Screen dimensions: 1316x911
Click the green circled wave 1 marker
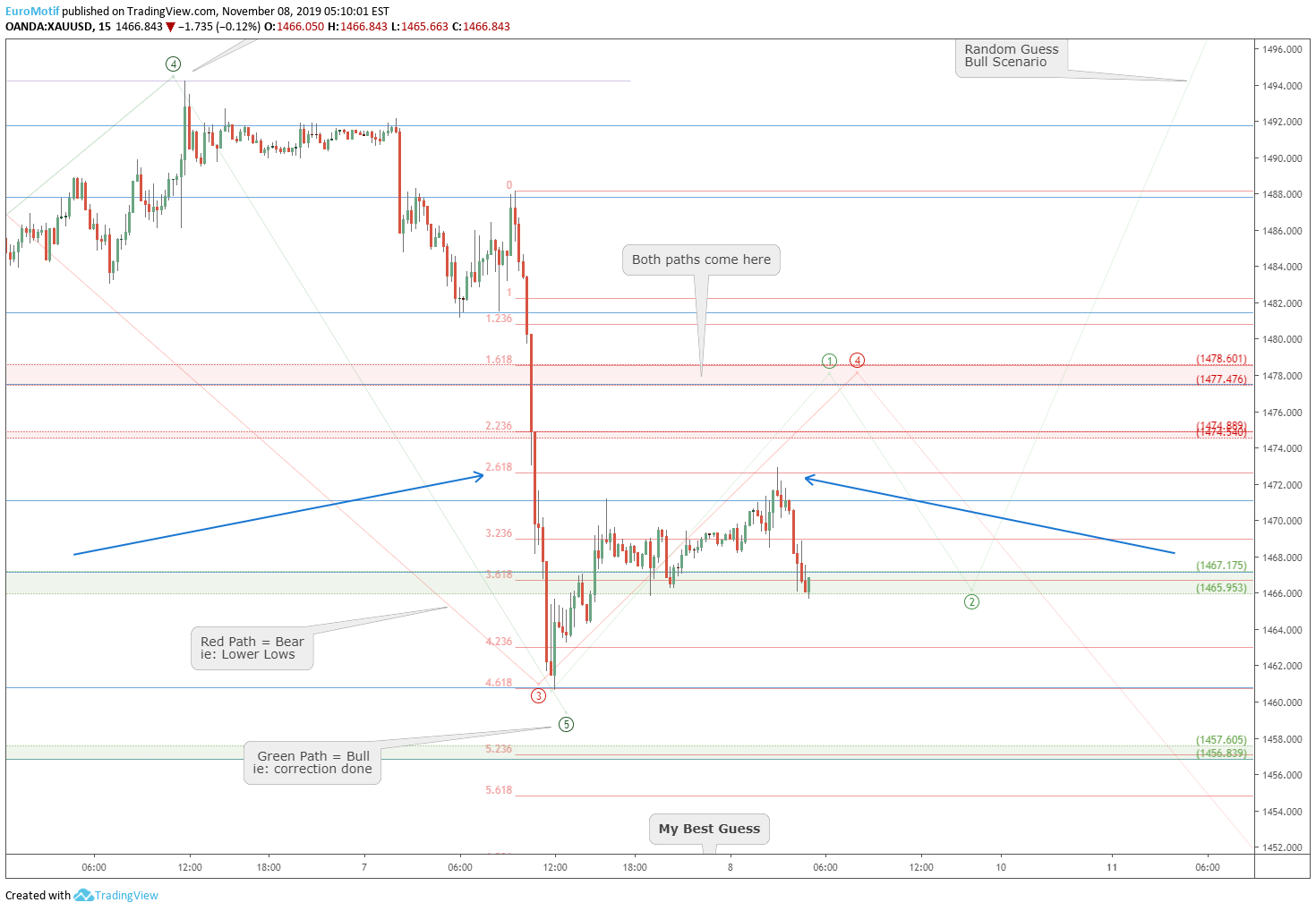[830, 362]
